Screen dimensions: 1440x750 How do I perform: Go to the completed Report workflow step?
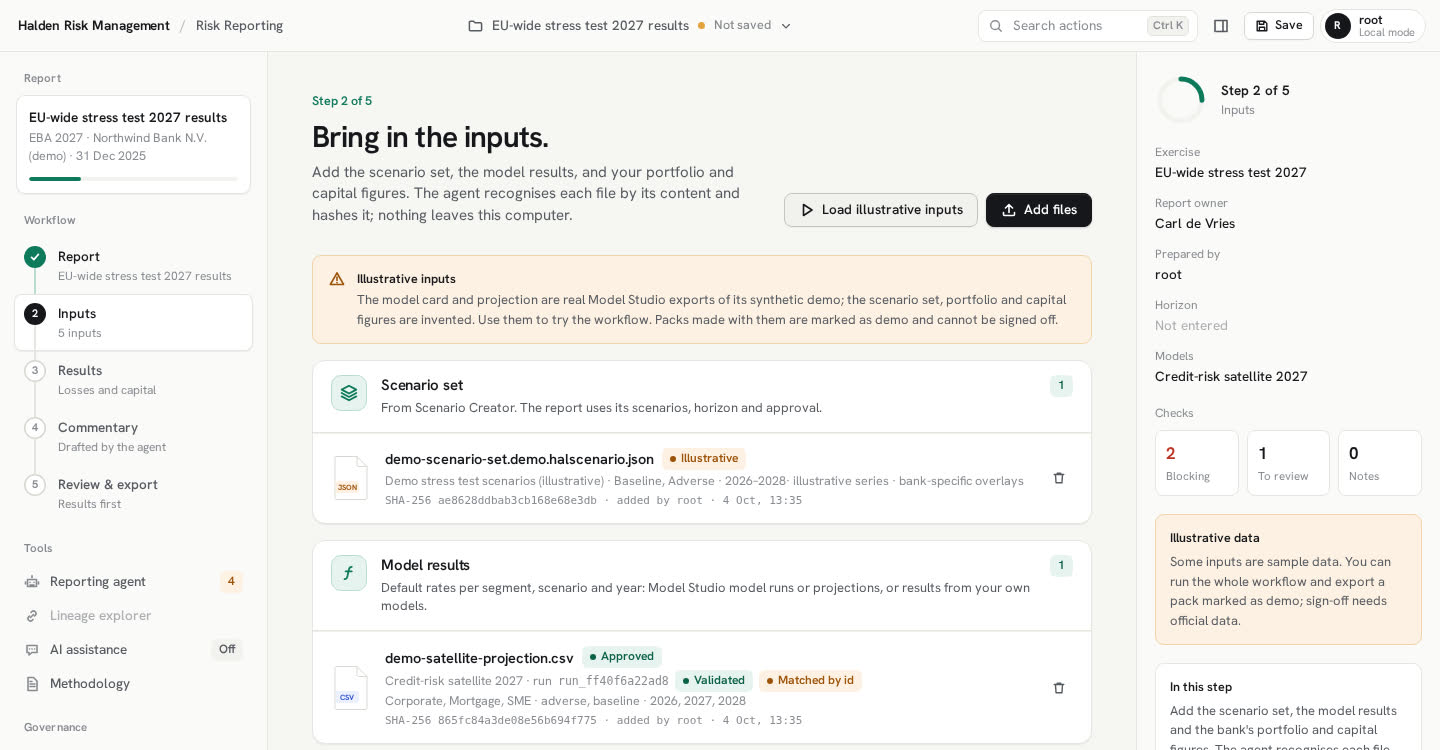click(133, 266)
